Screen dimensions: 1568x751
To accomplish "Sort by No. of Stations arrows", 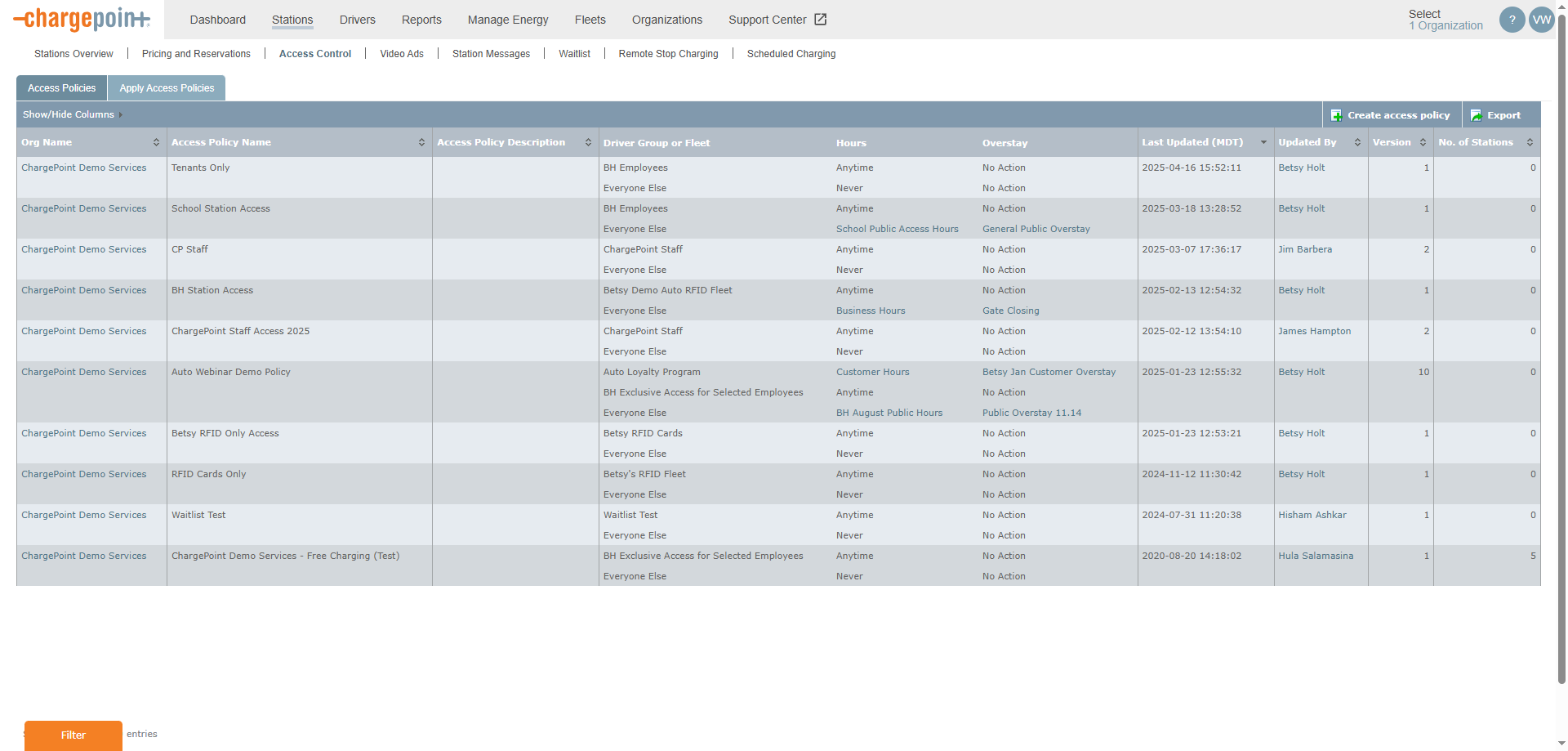I will 1530,142.
